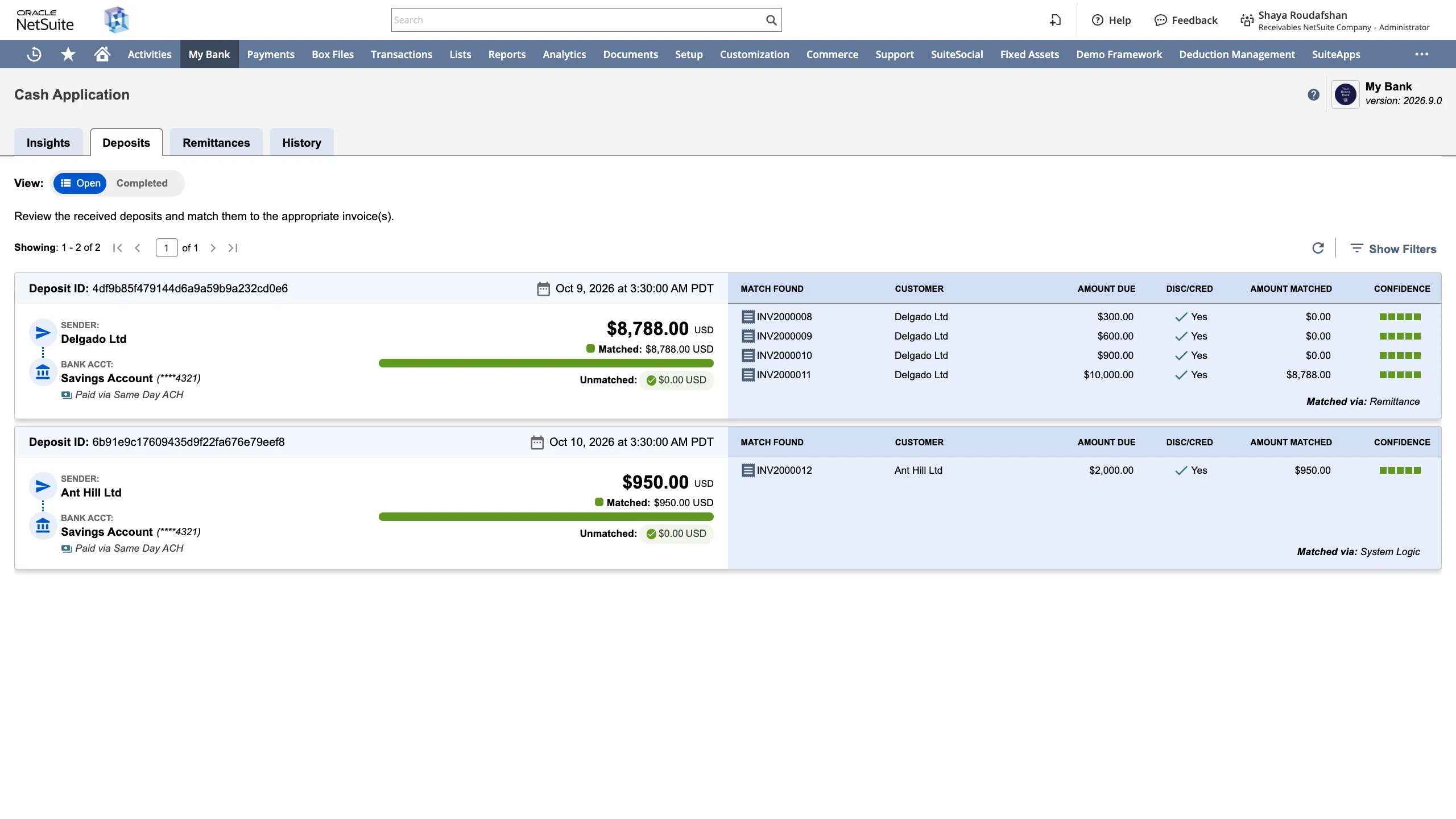Jump to last page of deposits

(233, 248)
